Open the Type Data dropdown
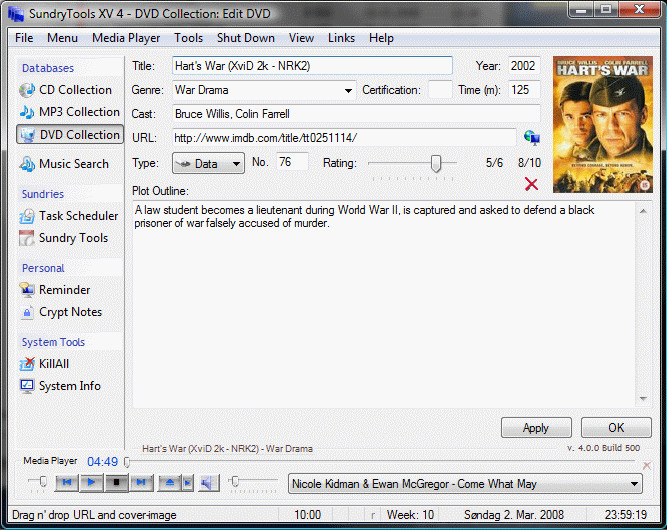 208,163
